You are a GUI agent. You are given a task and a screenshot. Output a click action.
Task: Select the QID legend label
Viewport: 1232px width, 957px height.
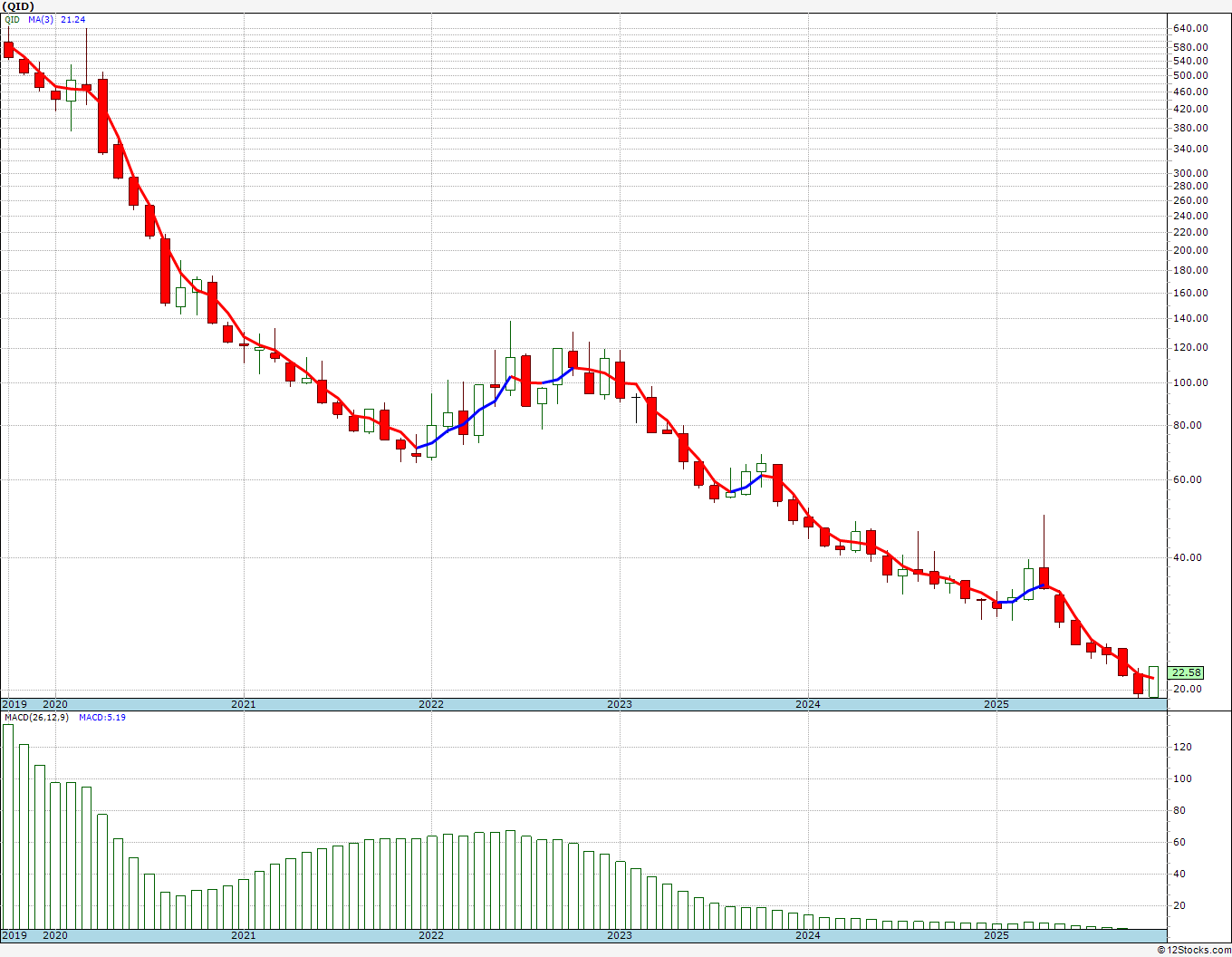(x=12, y=19)
